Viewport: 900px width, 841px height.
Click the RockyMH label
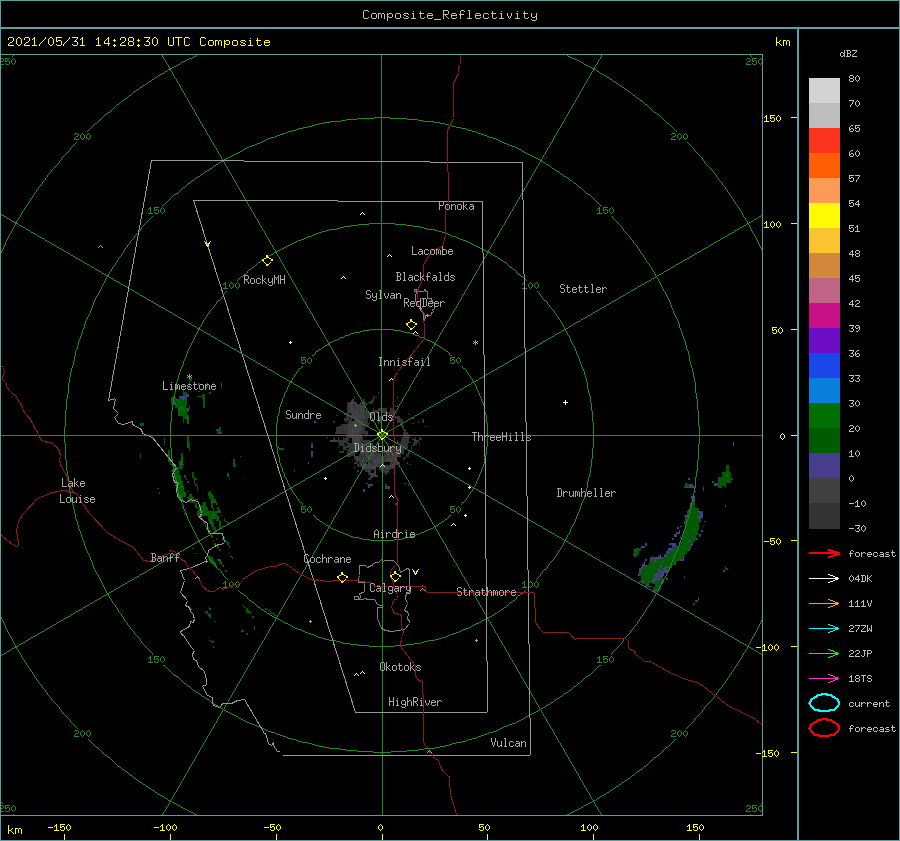(264, 280)
